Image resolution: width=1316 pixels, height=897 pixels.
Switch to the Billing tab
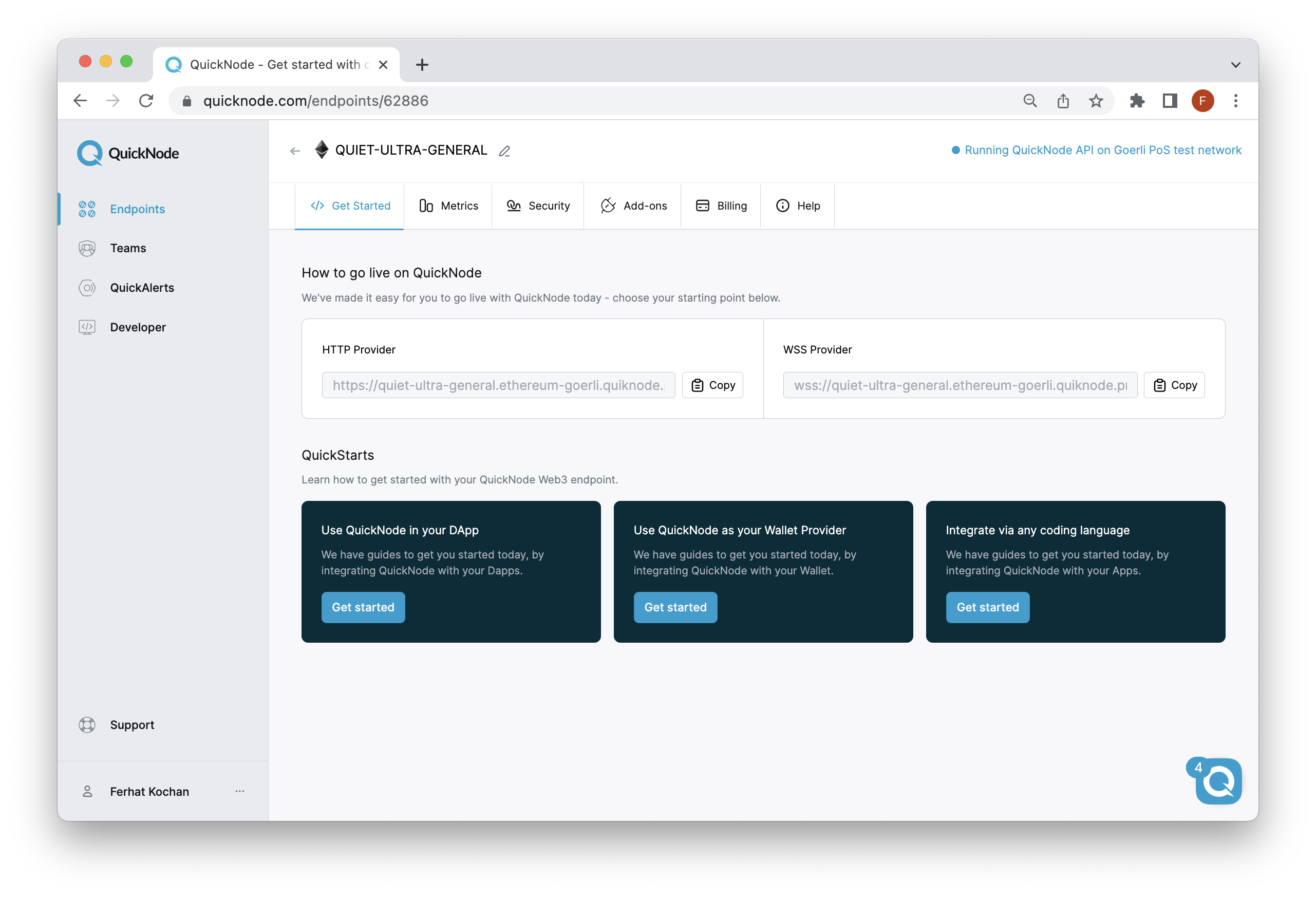pyautogui.click(x=721, y=205)
